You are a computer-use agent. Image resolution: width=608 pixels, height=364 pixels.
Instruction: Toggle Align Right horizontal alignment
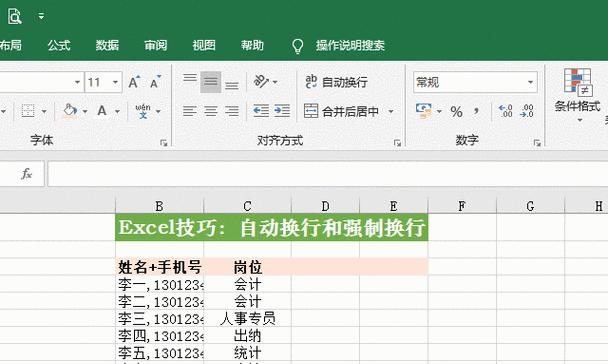coord(232,111)
